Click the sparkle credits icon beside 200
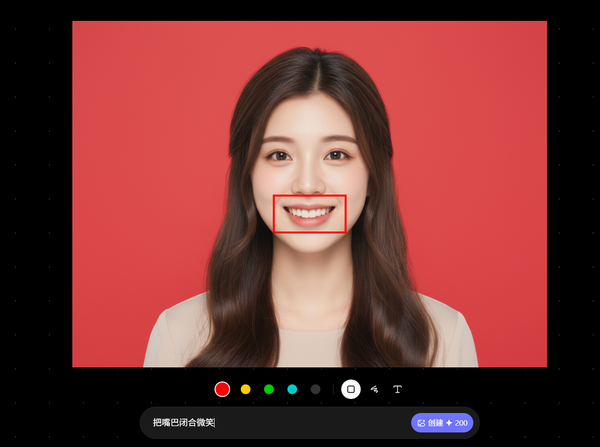The width and height of the screenshot is (600, 447). click(449, 423)
